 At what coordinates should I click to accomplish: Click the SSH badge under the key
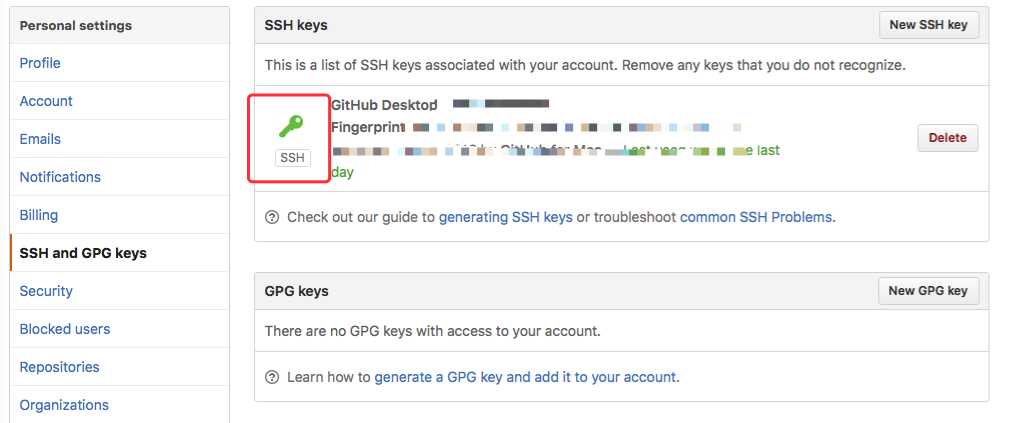click(x=293, y=158)
